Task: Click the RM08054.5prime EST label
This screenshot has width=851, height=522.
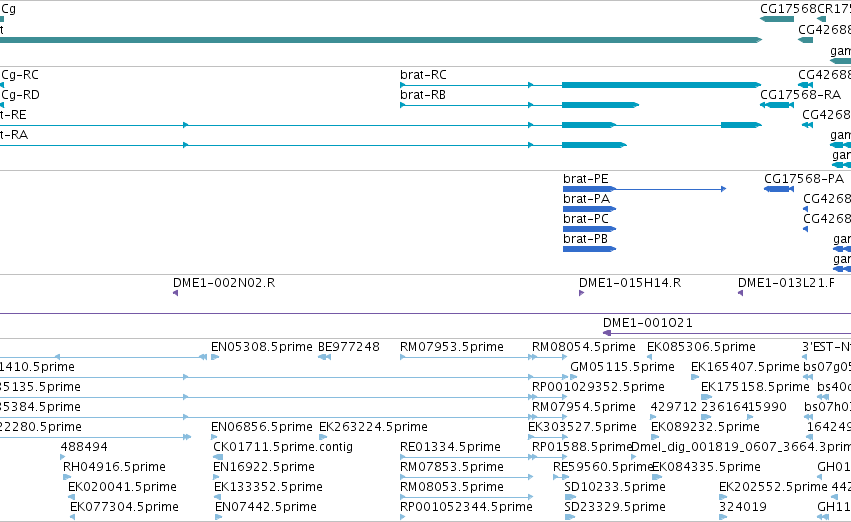Action: pos(583,347)
